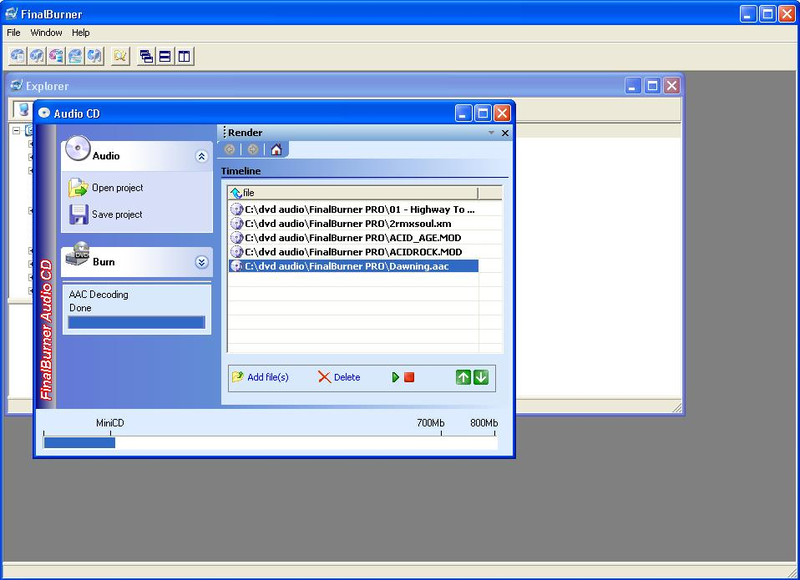The width and height of the screenshot is (800, 580).
Task: Open the Render panel dropdown arrow
Action: [x=491, y=133]
